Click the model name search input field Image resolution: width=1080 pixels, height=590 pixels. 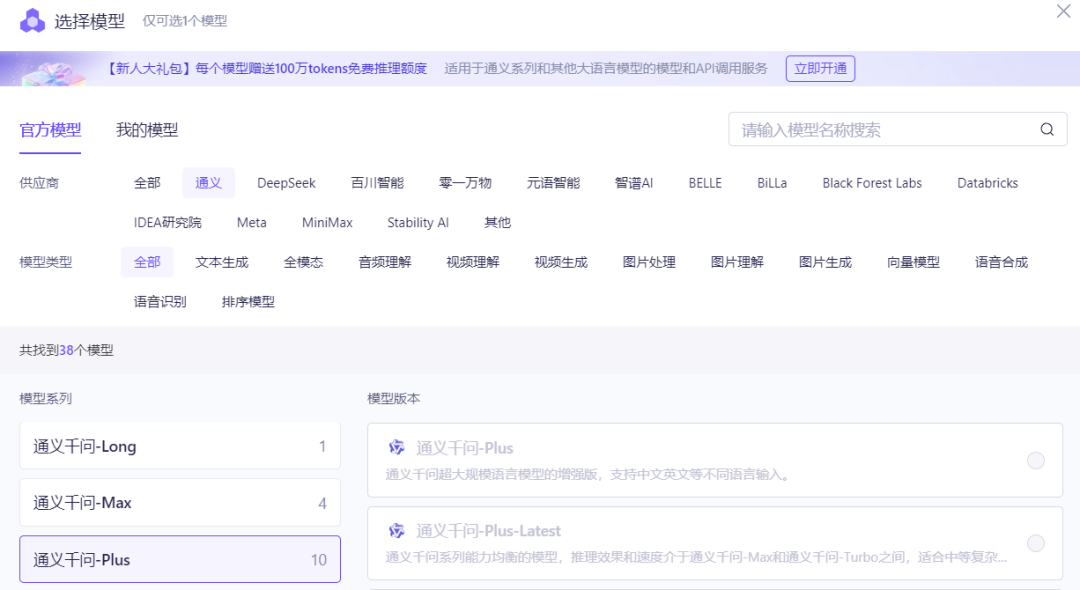(x=880, y=129)
